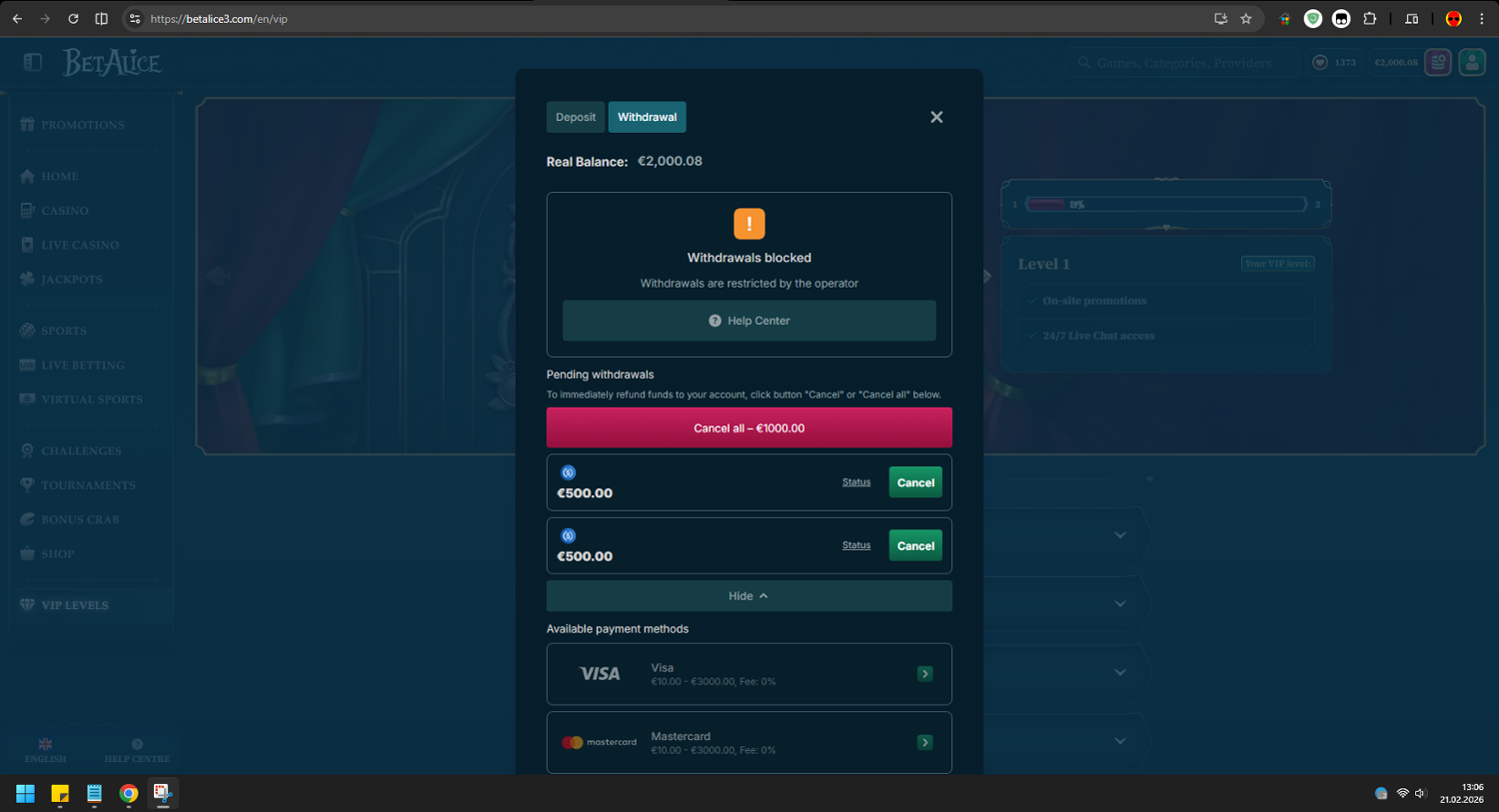Open the Help Center button
This screenshot has height=812, width=1499.
pos(749,321)
